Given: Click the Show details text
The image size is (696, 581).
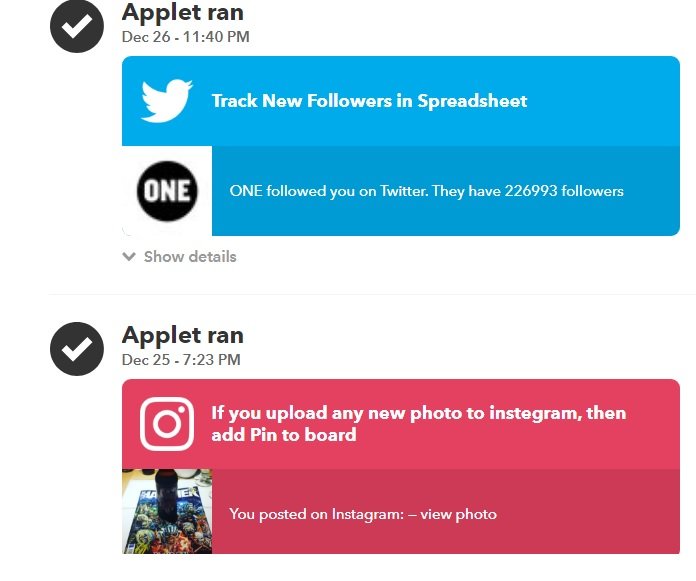Looking at the screenshot, I should point(190,257).
